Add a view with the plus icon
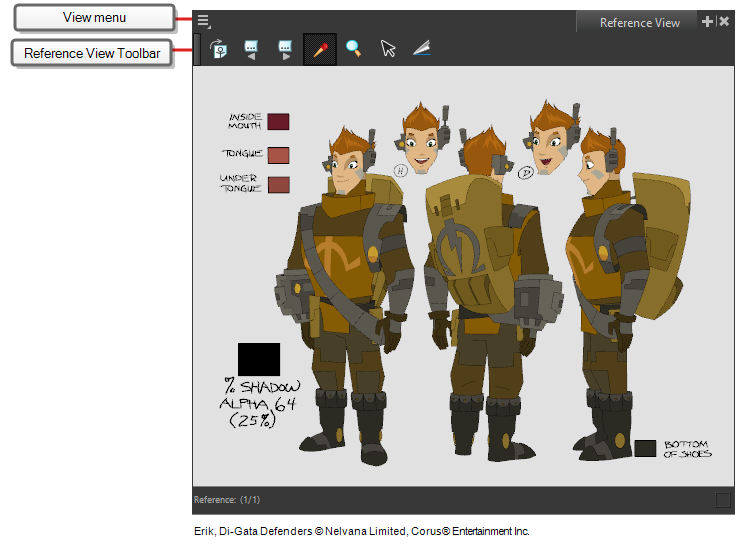This screenshot has height=555, width=745. click(x=707, y=21)
